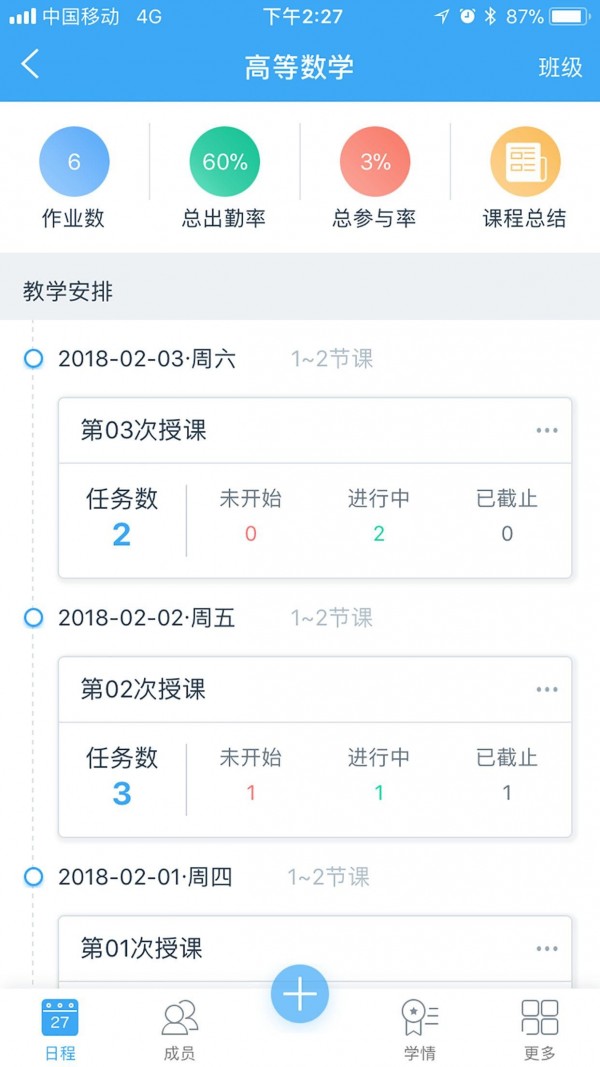This screenshot has height=1067, width=600.
Task: View 进行中 tasks count in 第02次授课
Action: [x=378, y=775]
